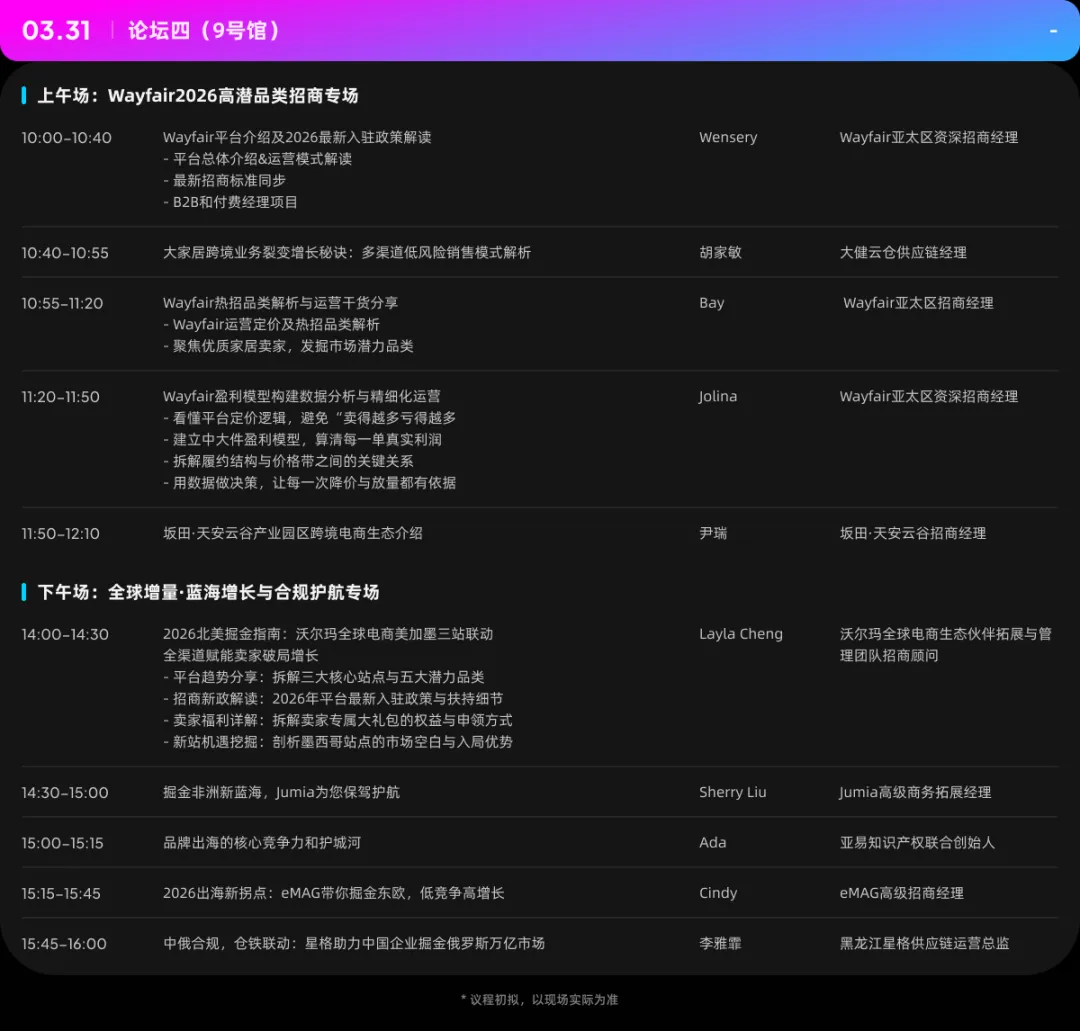Image resolution: width=1080 pixels, height=1031 pixels.
Task: Select speaker name Bay
Action: click(712, 303)
